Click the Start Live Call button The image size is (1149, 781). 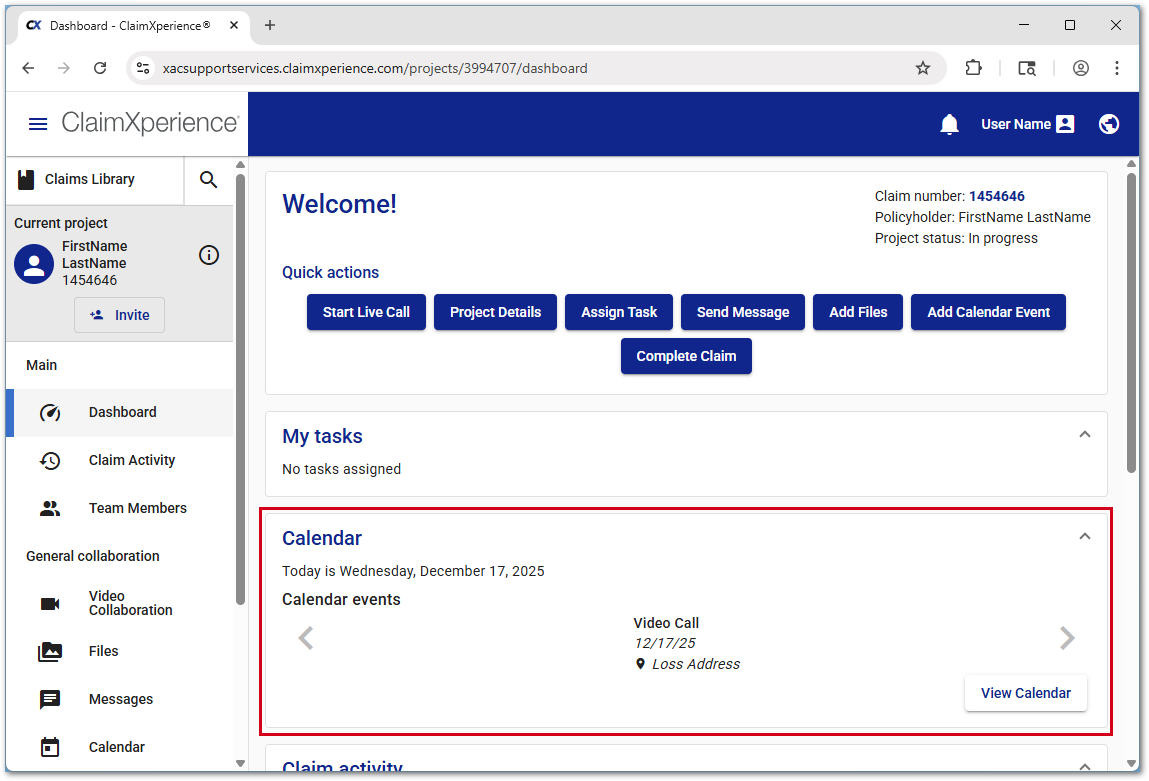[x=366, y=312]
